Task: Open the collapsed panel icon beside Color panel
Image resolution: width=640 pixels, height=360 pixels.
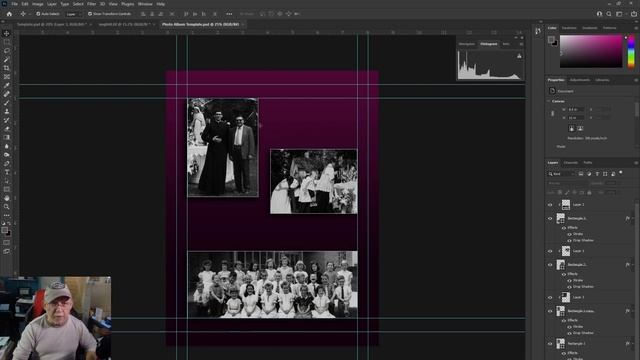Action: click(x=538, y=31)
